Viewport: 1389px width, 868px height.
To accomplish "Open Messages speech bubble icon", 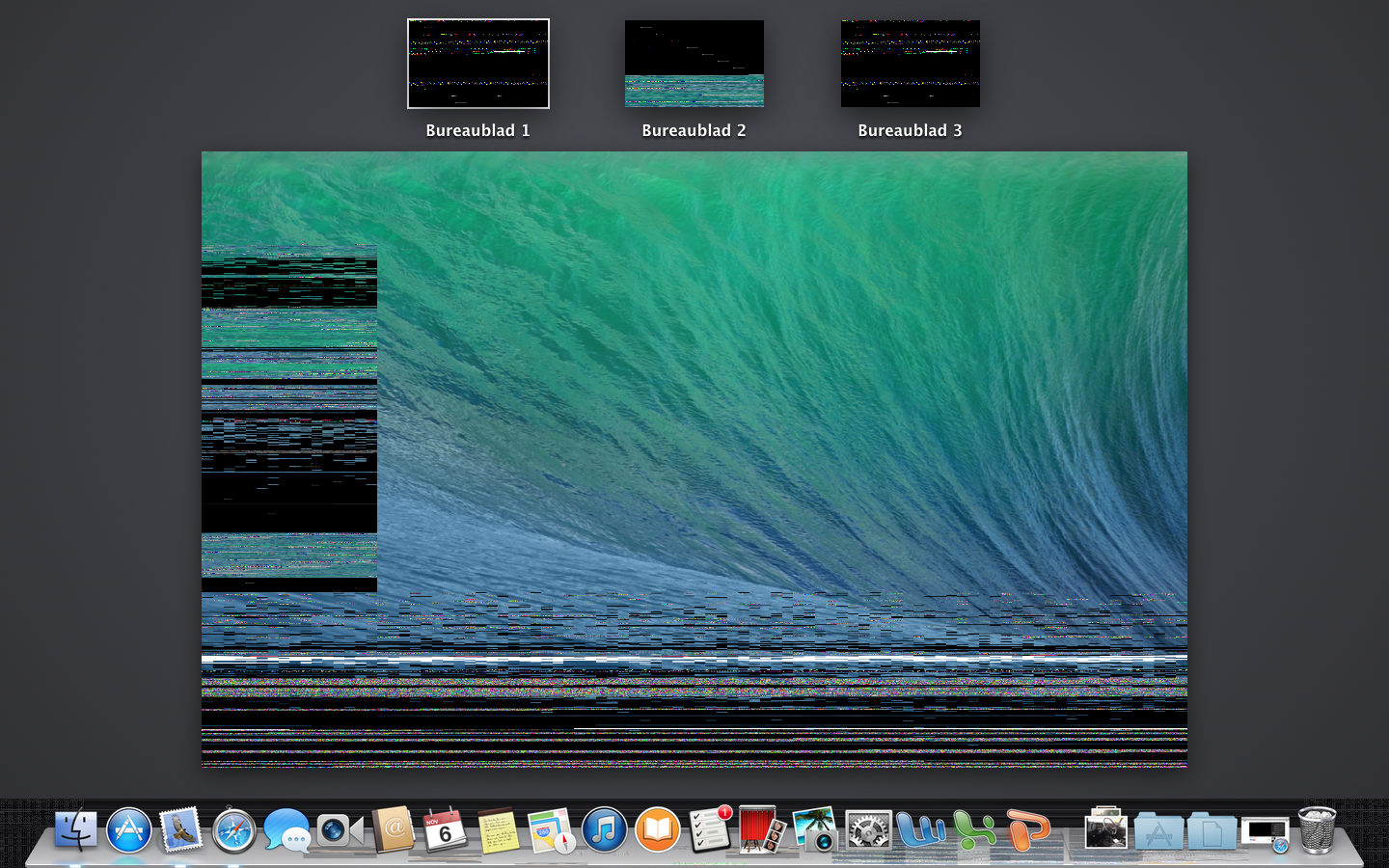I will pyautogui.click(x=287, y=830).
